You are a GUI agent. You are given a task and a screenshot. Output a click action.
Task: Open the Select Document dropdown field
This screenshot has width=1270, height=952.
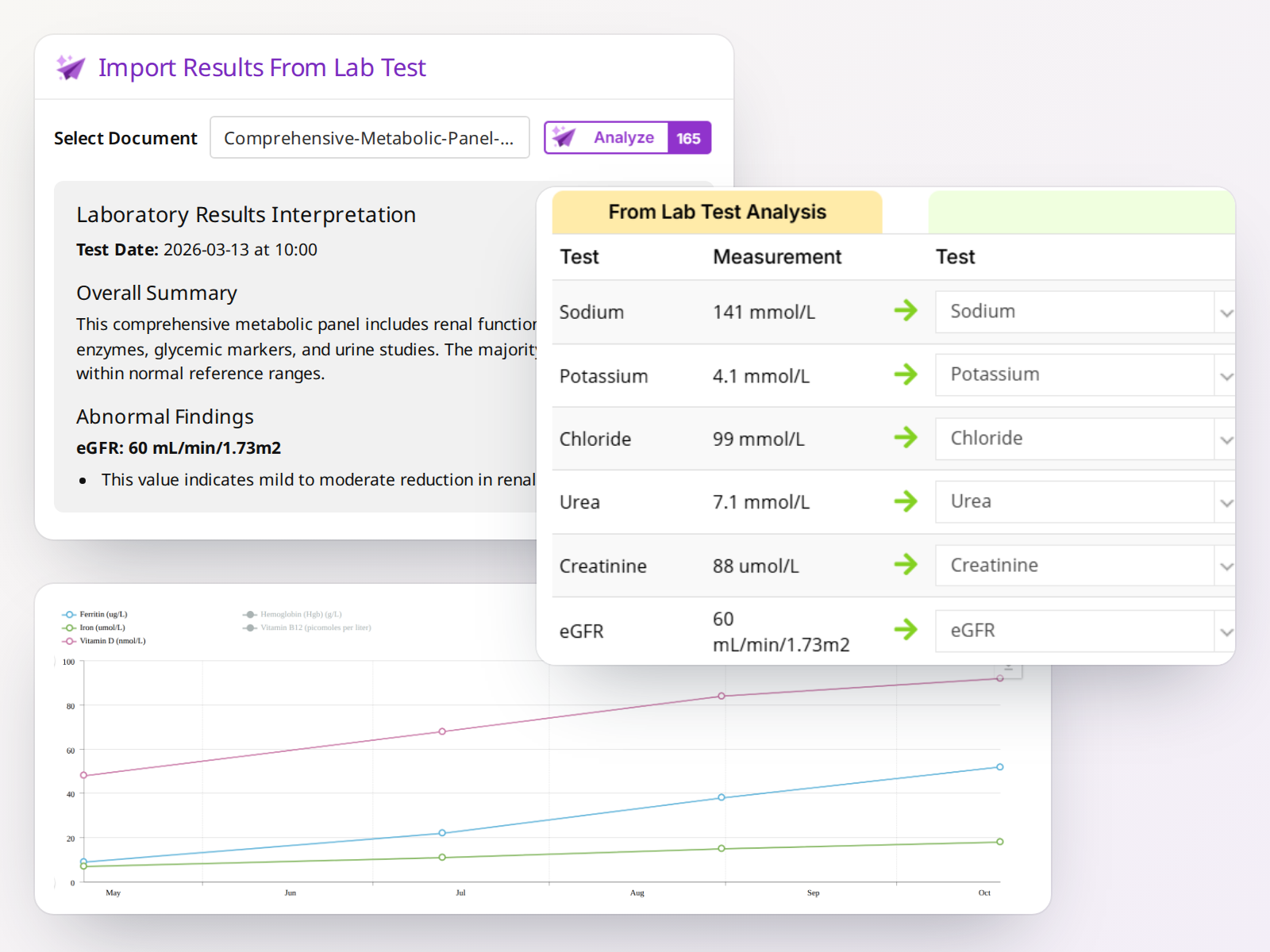[x=370, y=137]
